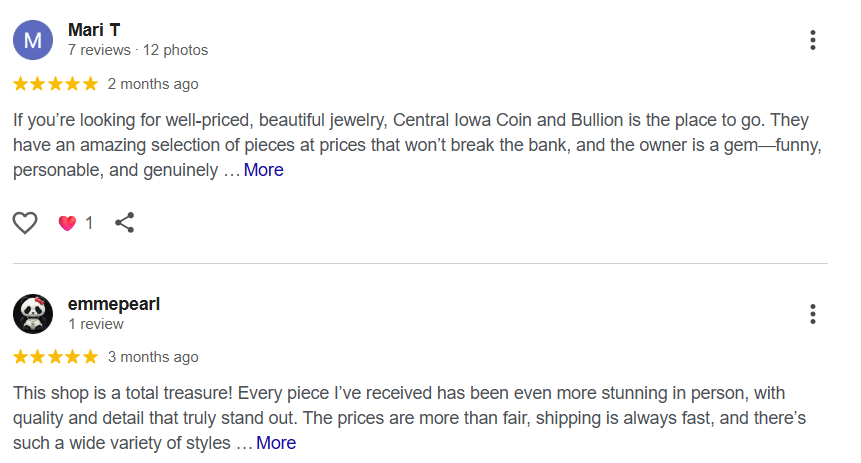
Task: Click the divider line between the reviews
Action: [420, 264]
